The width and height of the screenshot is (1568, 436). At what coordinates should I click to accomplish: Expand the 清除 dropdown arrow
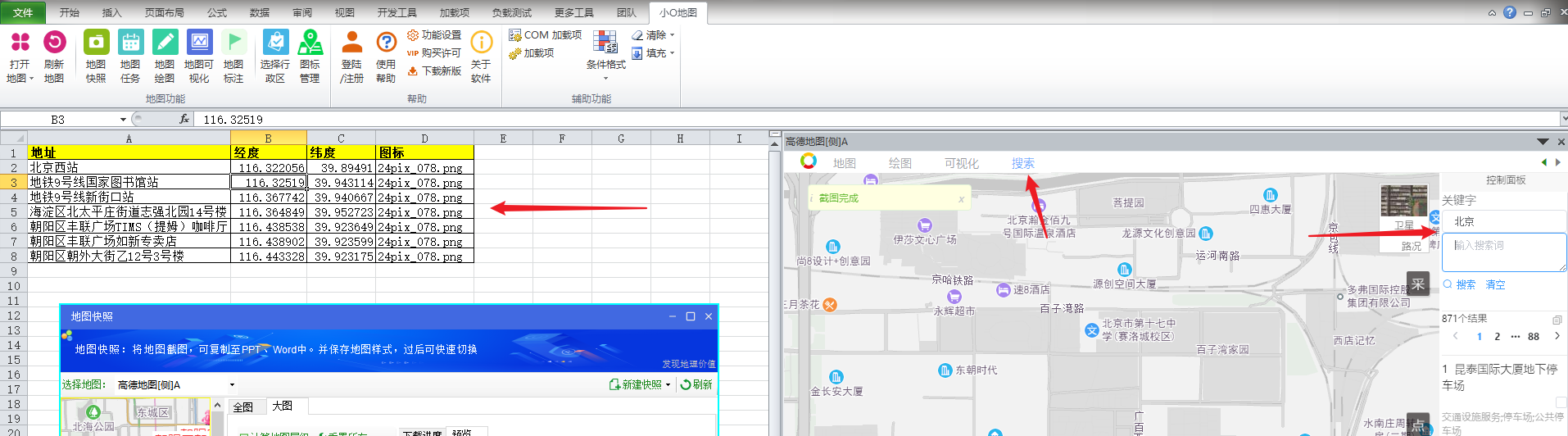(673, 35)
